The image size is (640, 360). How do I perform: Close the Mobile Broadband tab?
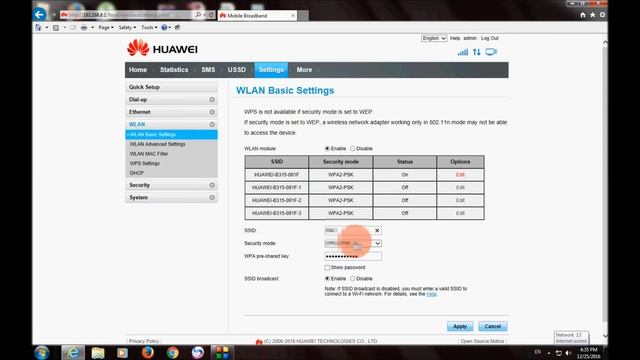[293, 16]
